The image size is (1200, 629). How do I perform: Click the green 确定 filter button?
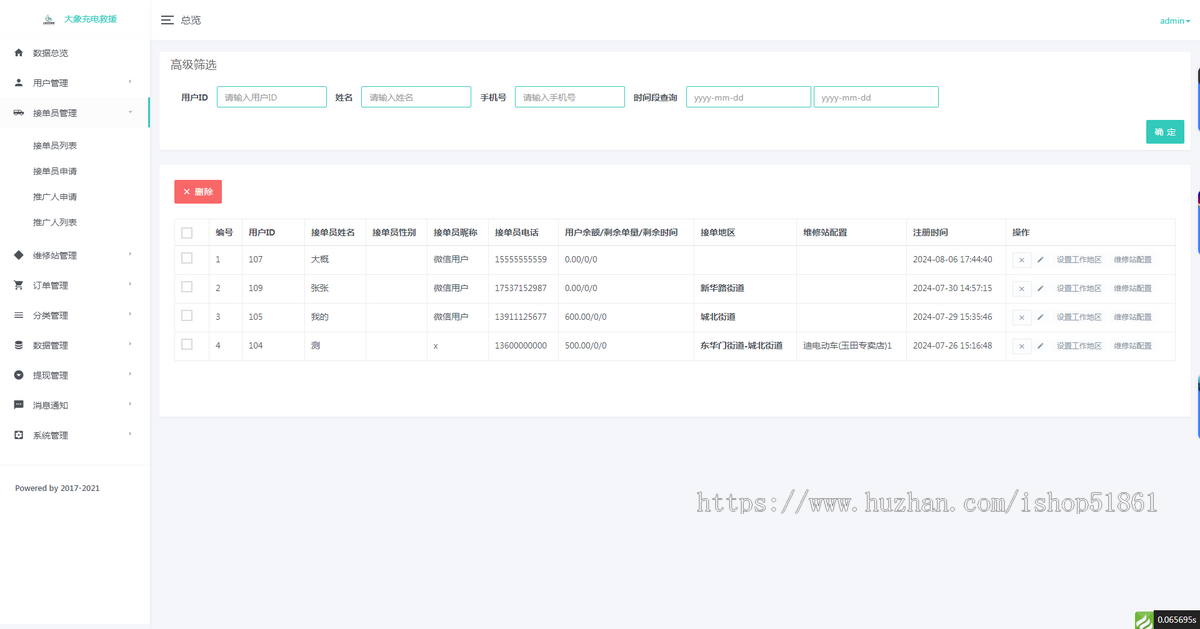pyautogui.click(x=1165, y=132)
